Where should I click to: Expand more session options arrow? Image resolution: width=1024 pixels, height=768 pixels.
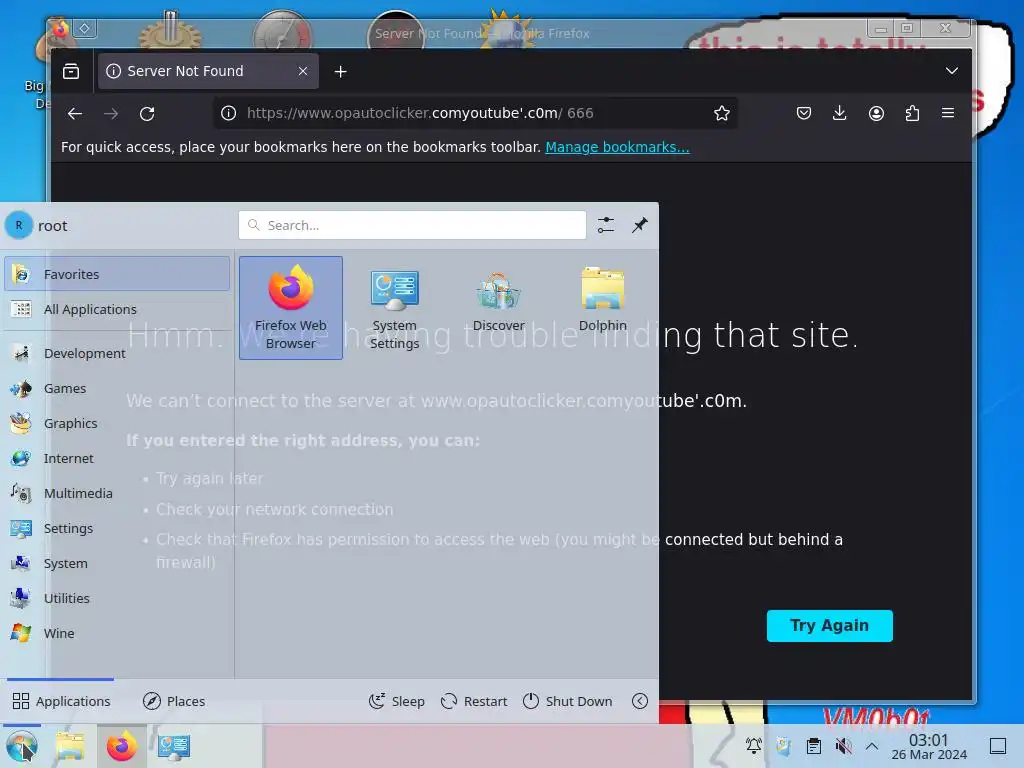click(x=640, y=701)
